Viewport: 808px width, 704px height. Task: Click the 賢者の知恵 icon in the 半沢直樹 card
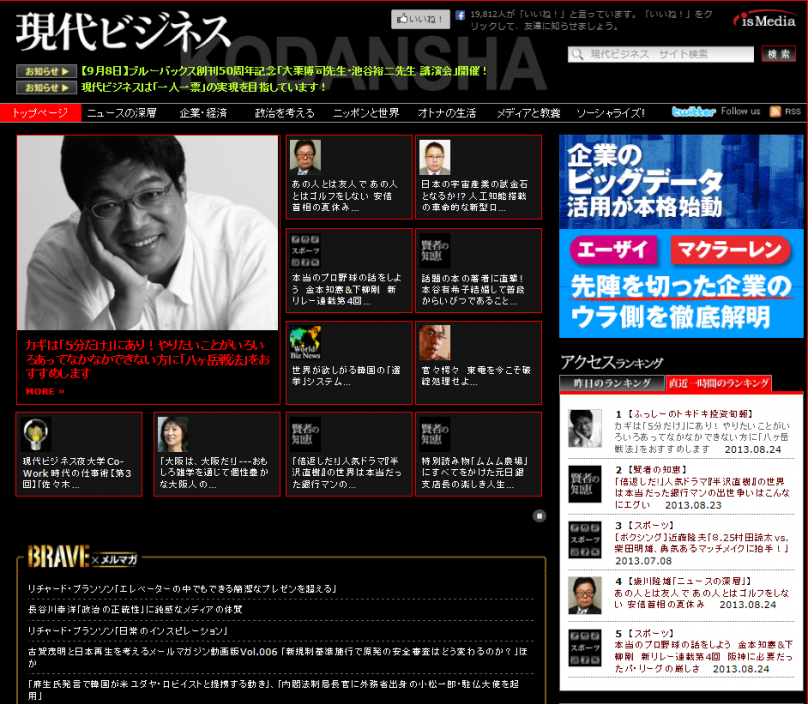305,434
